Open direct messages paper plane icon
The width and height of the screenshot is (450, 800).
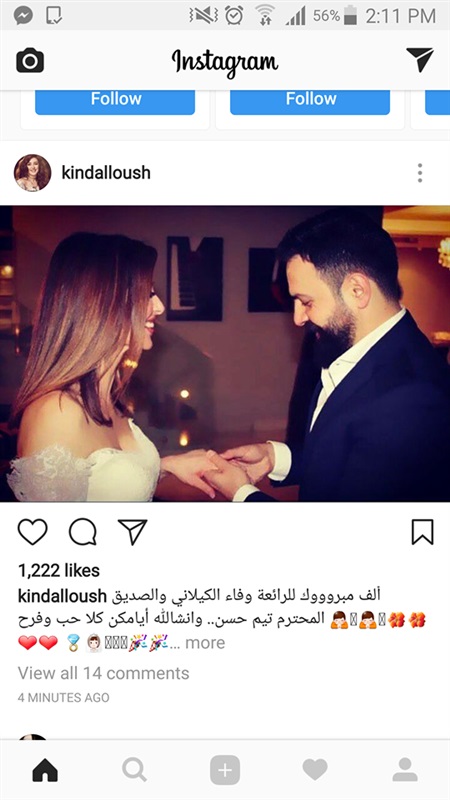click(419, 60)
